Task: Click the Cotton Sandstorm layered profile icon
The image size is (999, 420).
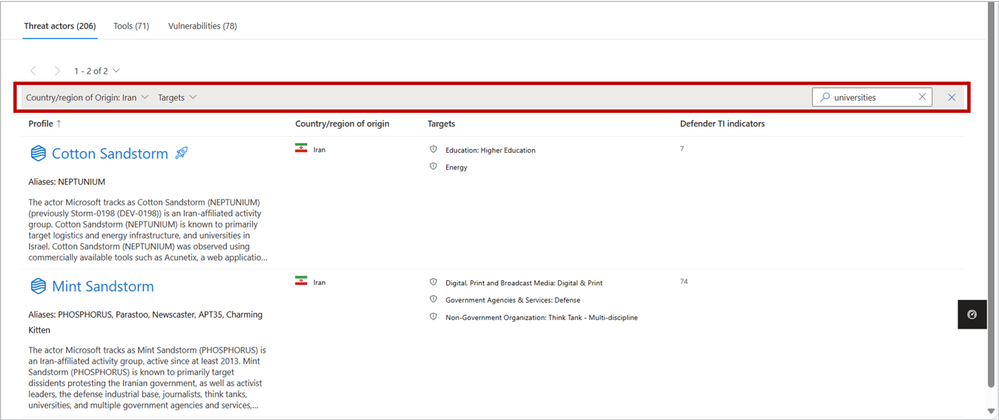Action: (39, 153)
